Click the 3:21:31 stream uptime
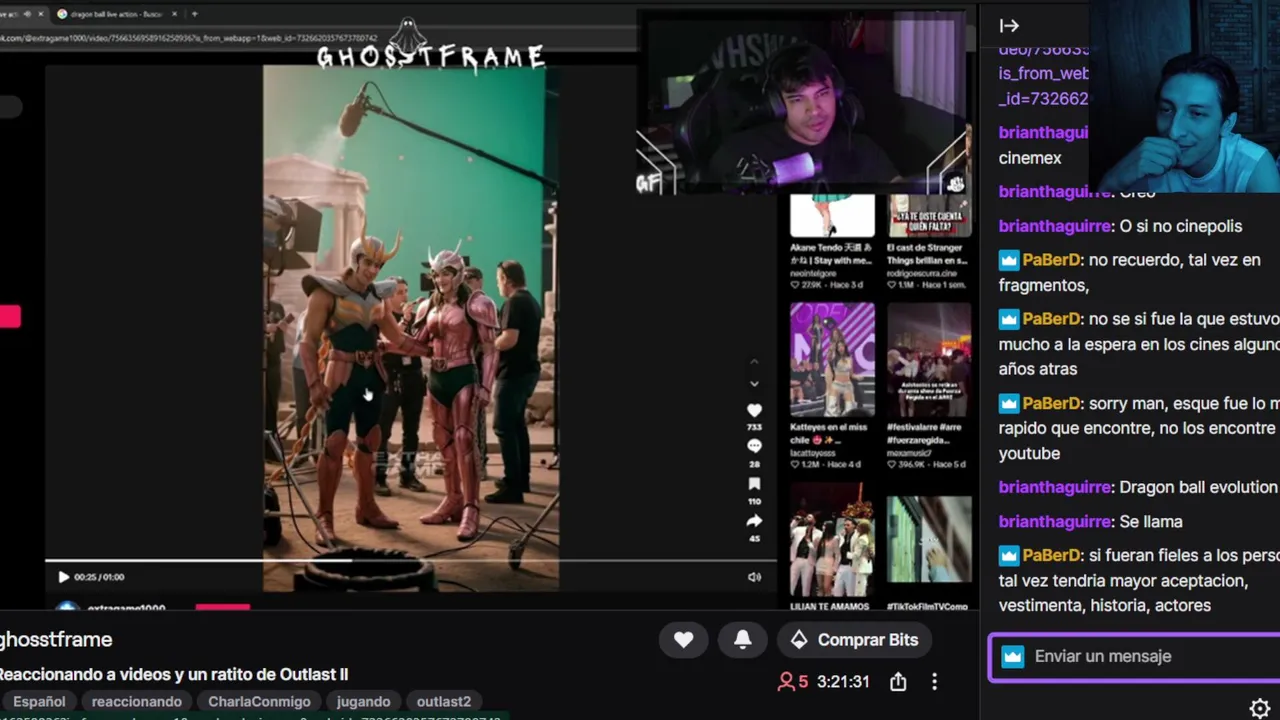Viewport: 1280px width, 720px height. 843,682
